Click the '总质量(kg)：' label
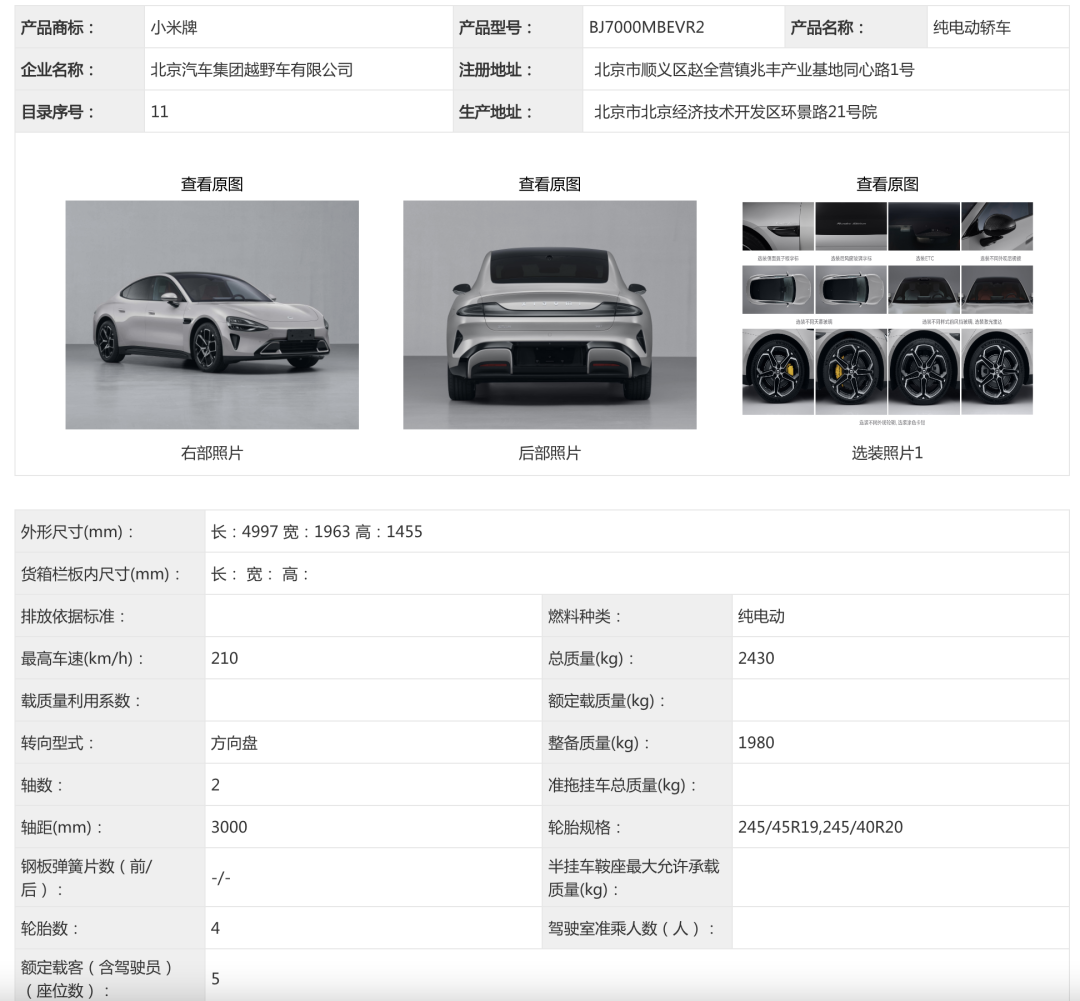This screenshot has width=1080, height=1001. [x=592, y=658]
